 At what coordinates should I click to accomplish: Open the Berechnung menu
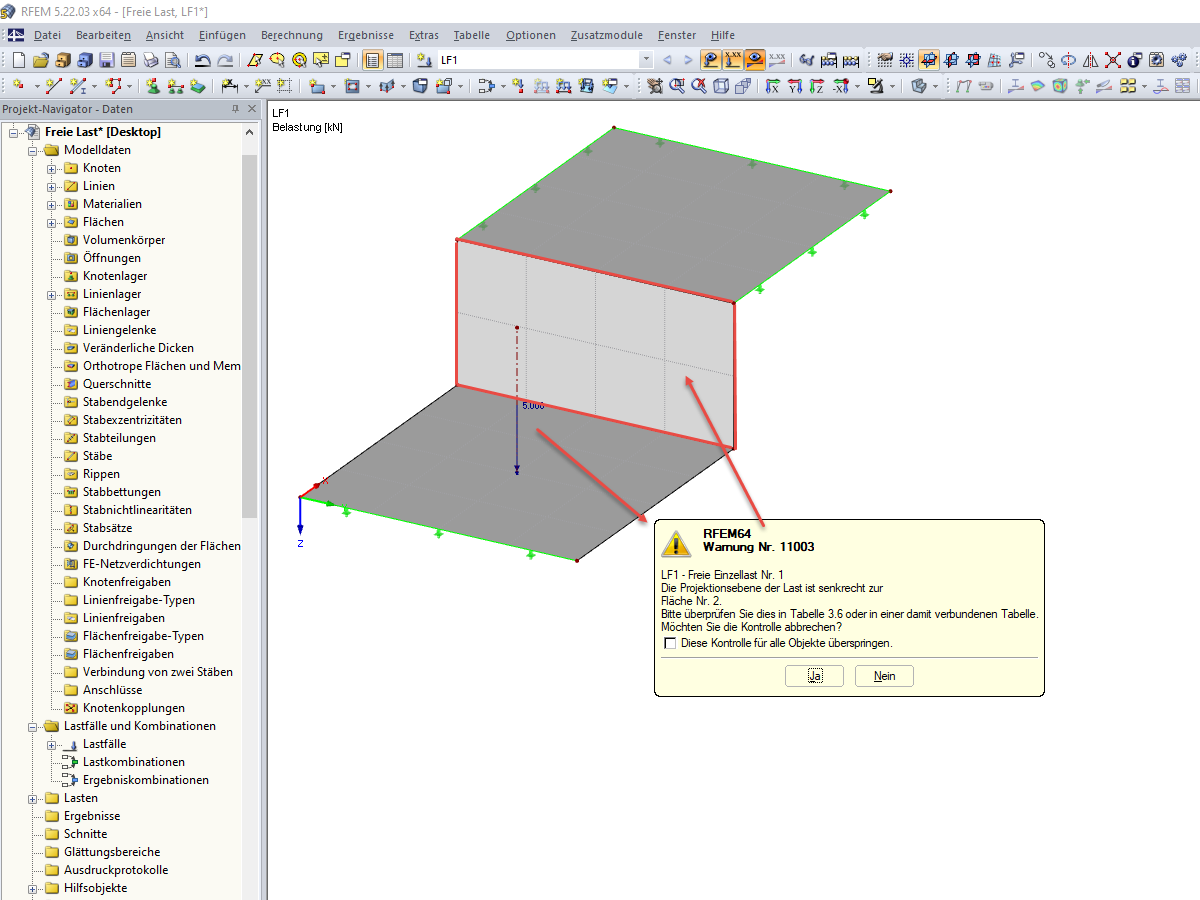[291, 35]
